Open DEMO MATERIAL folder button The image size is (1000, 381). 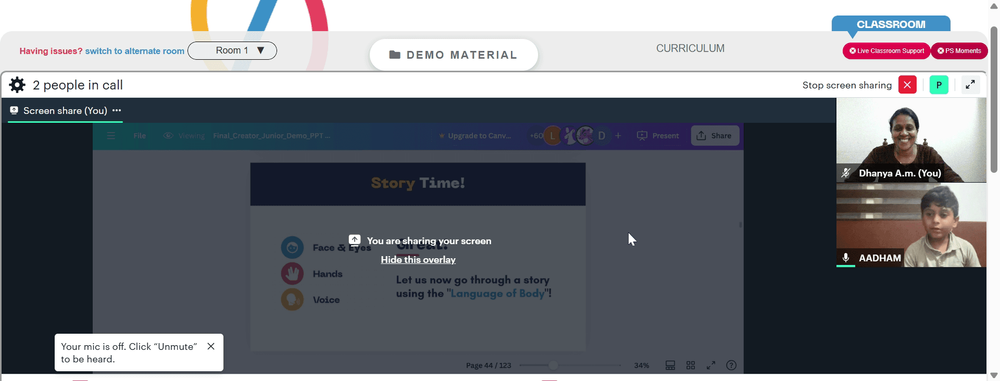coord(453,55)
